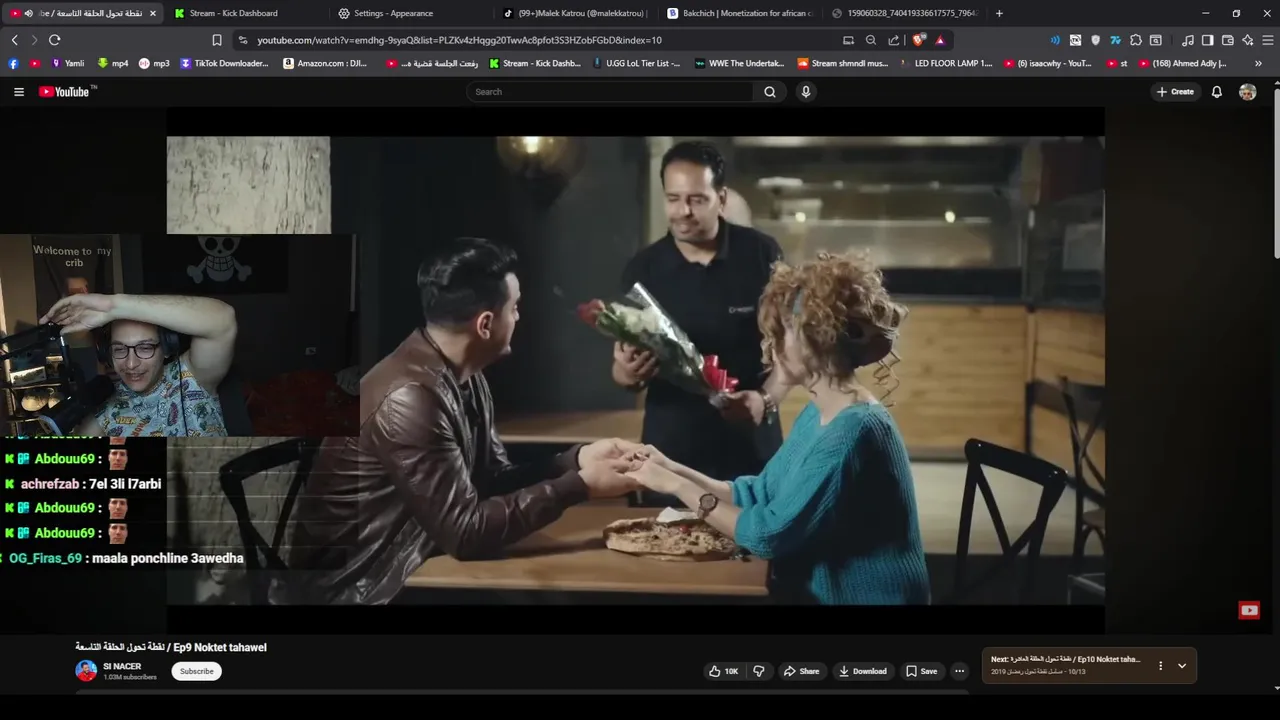Open the Amazon.com DJI bookmark
The image size is (1280, 720).
click(325, 63)
